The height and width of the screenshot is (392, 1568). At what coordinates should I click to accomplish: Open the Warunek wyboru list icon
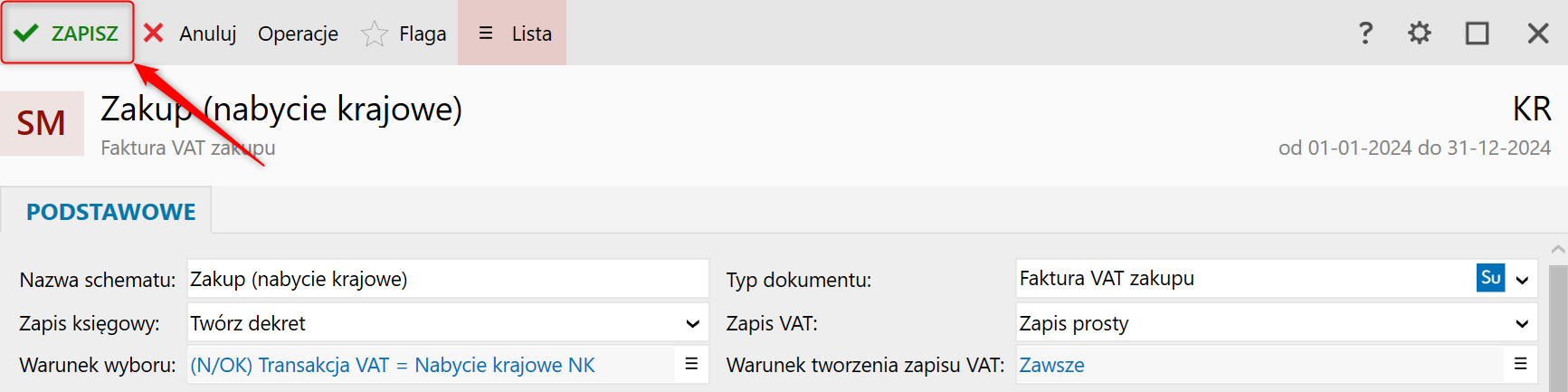[691, 364]
